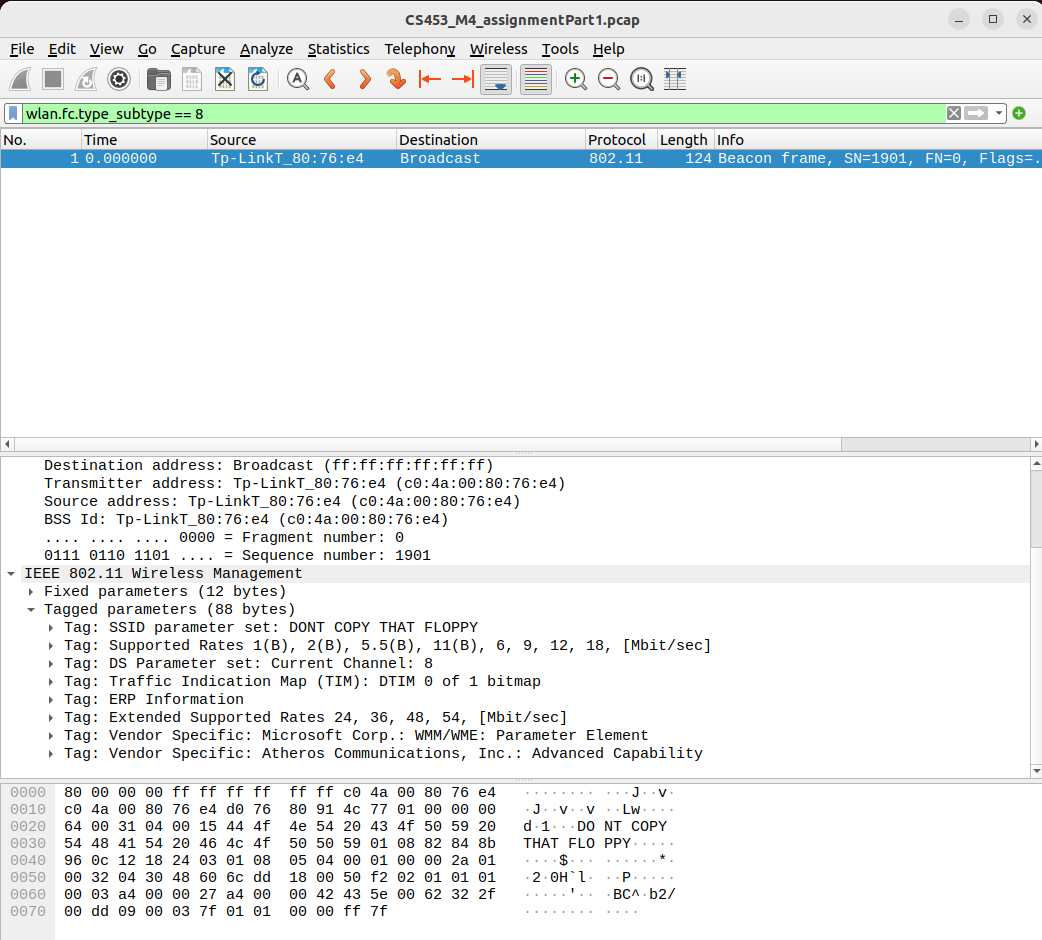Open the display filter history dropdown
1042x940 pixels.
point(999,113)
